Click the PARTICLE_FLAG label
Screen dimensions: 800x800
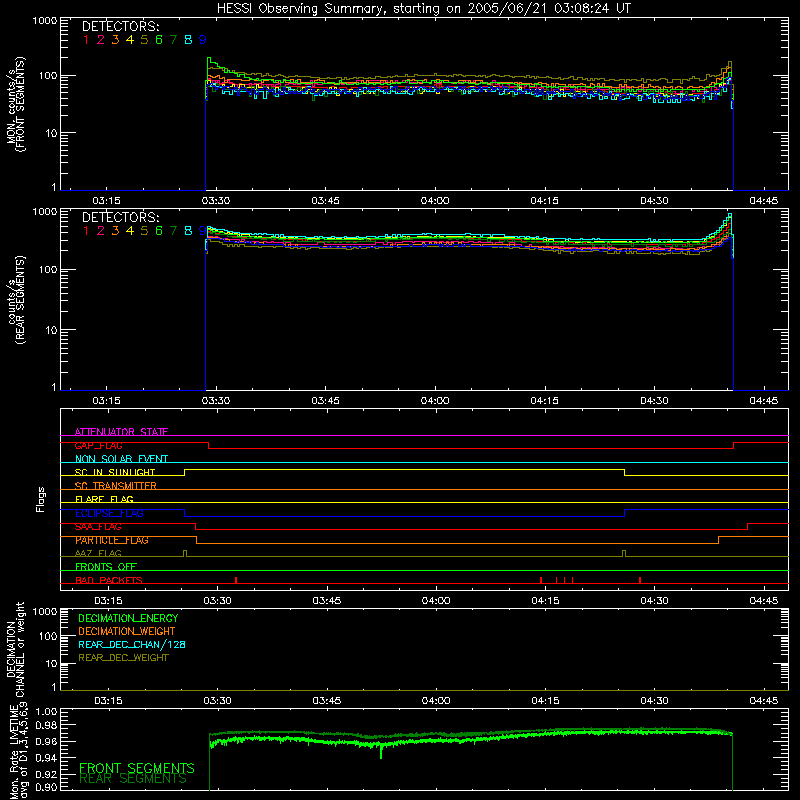tap(112, 540)
